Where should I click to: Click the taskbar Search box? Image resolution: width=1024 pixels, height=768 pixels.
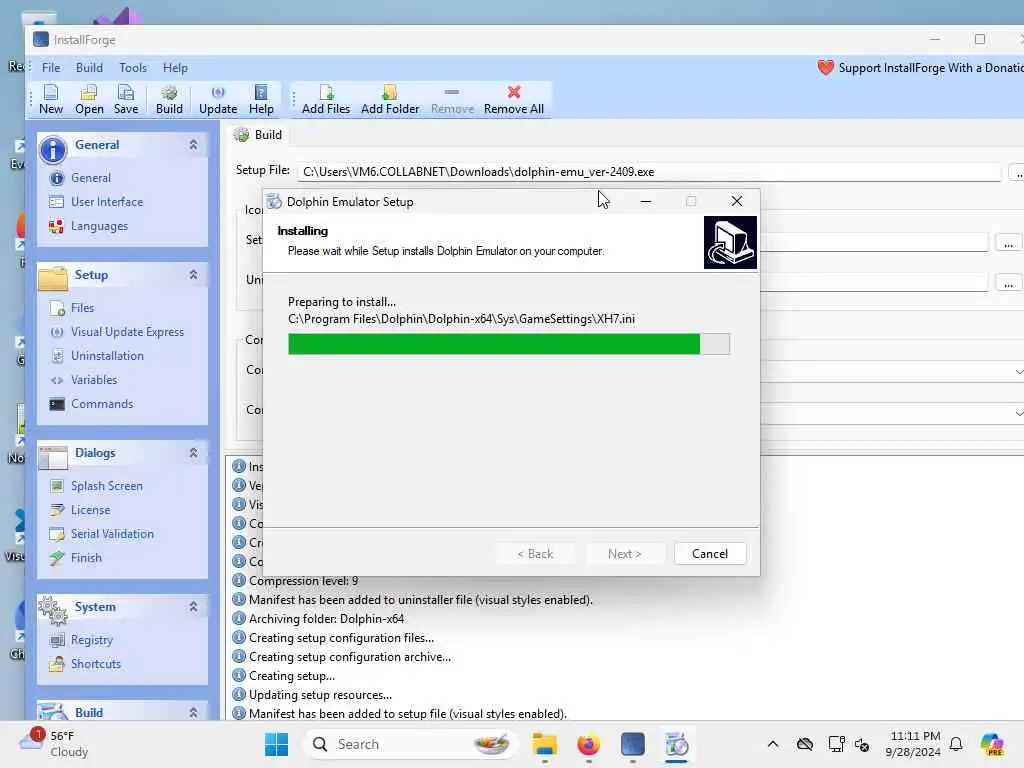411,744
